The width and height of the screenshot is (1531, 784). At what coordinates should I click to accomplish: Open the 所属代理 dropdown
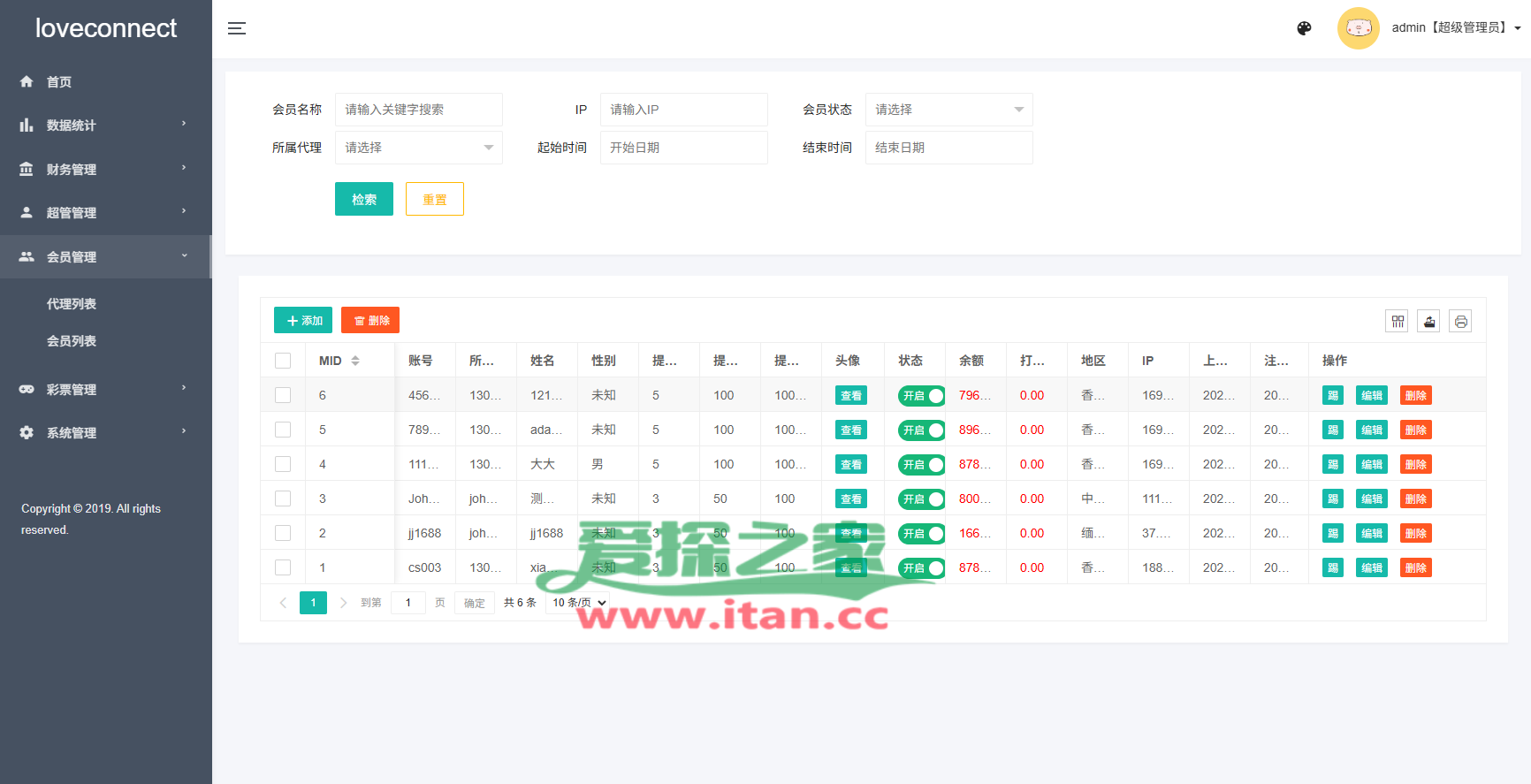coord(418,148)
